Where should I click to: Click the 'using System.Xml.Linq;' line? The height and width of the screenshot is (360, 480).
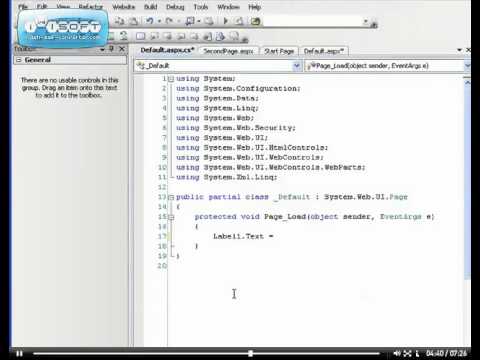pyautogui.click(x=227, y=177)
